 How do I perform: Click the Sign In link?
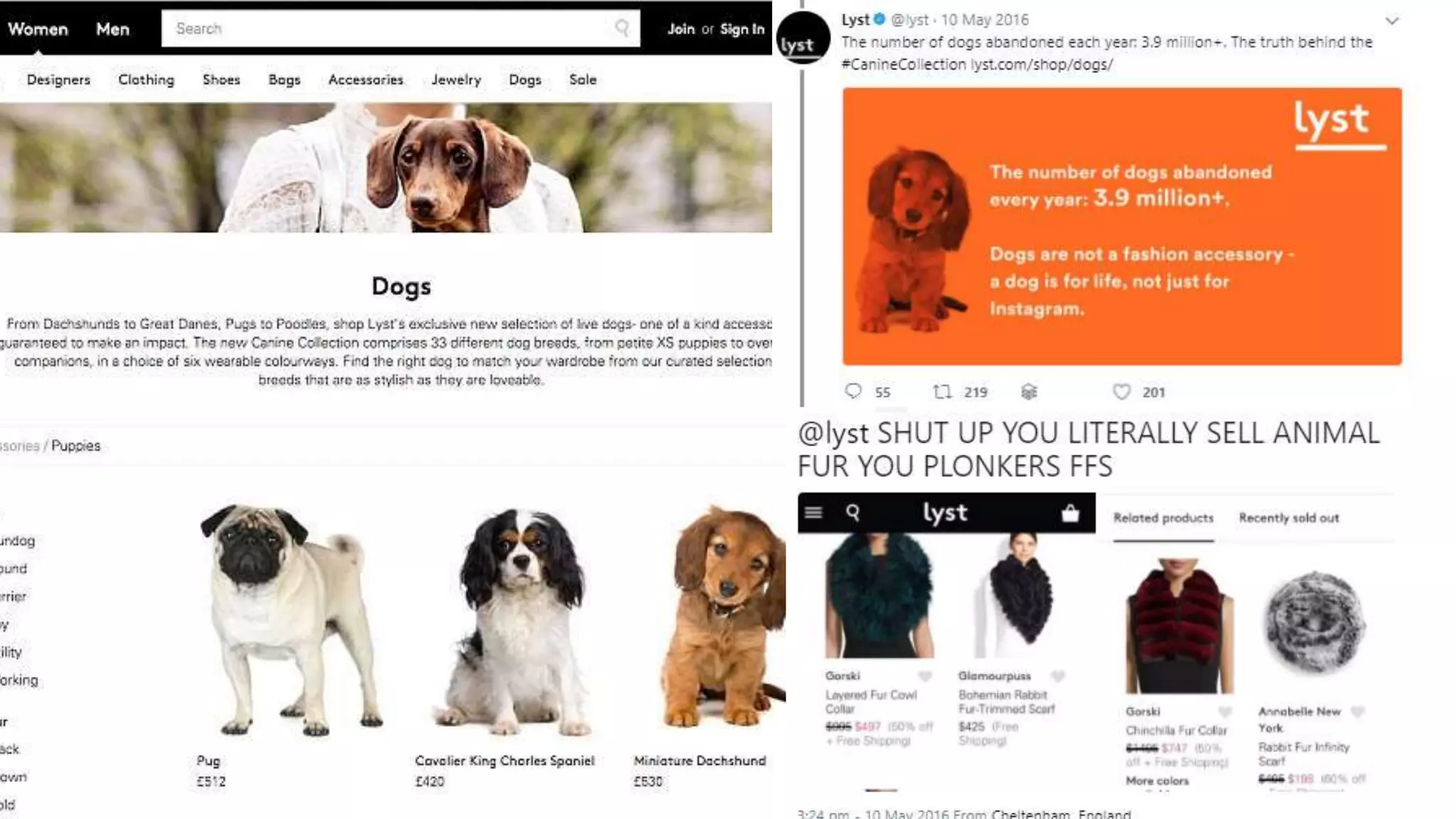point(742,29)
